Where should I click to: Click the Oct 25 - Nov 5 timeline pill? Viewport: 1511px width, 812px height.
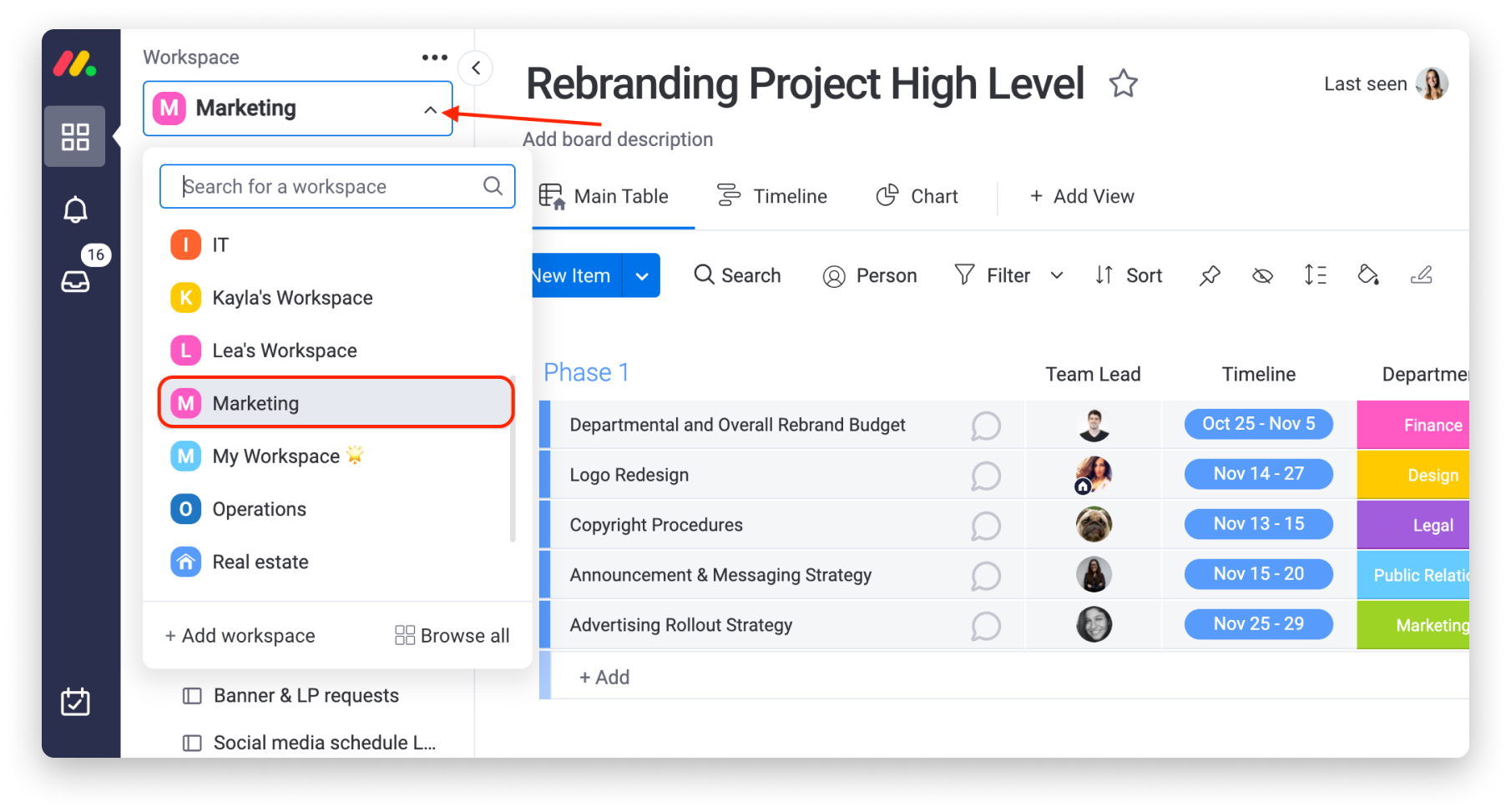tap(1258, 424)
